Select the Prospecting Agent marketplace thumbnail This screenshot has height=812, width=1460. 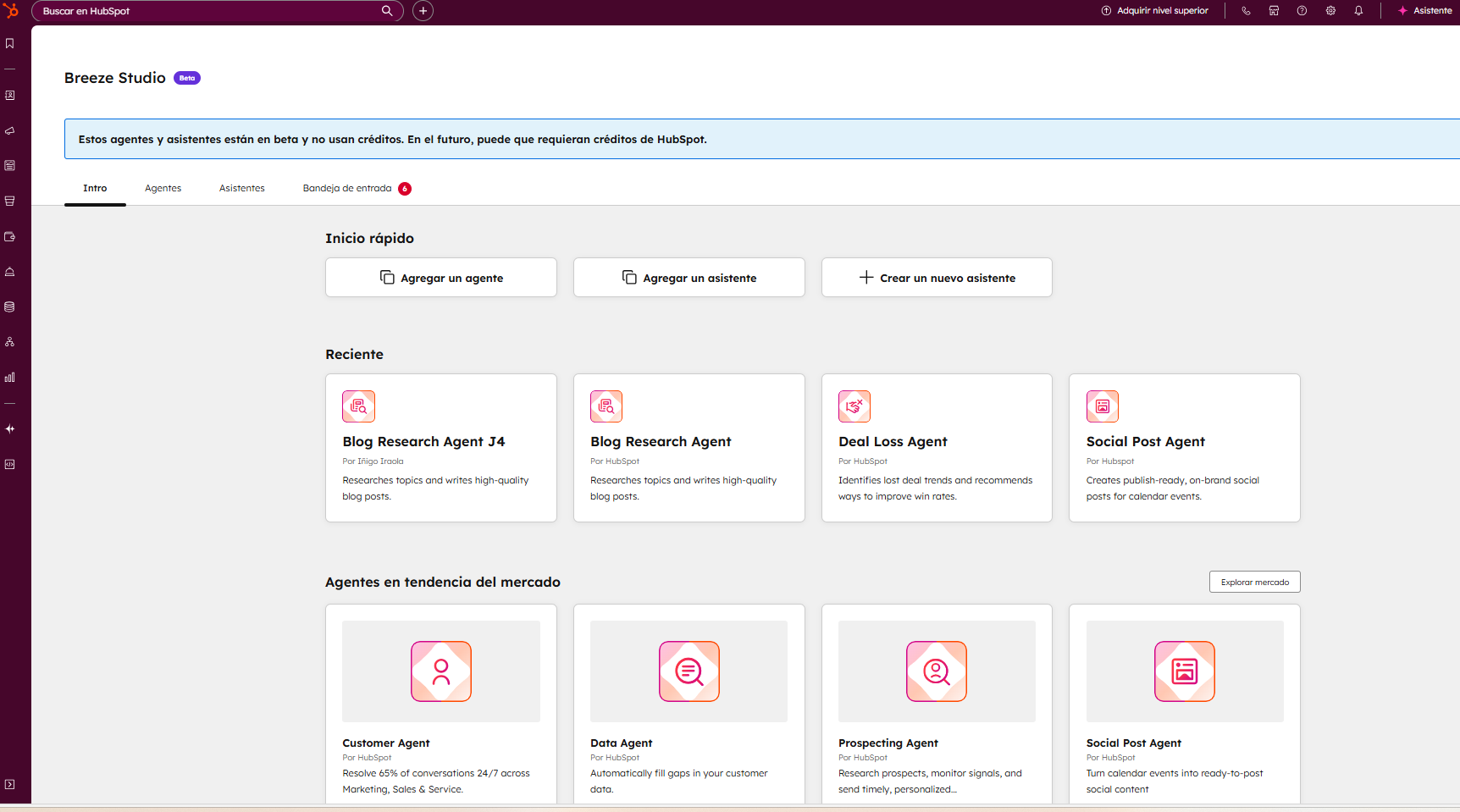coord(937,671)
